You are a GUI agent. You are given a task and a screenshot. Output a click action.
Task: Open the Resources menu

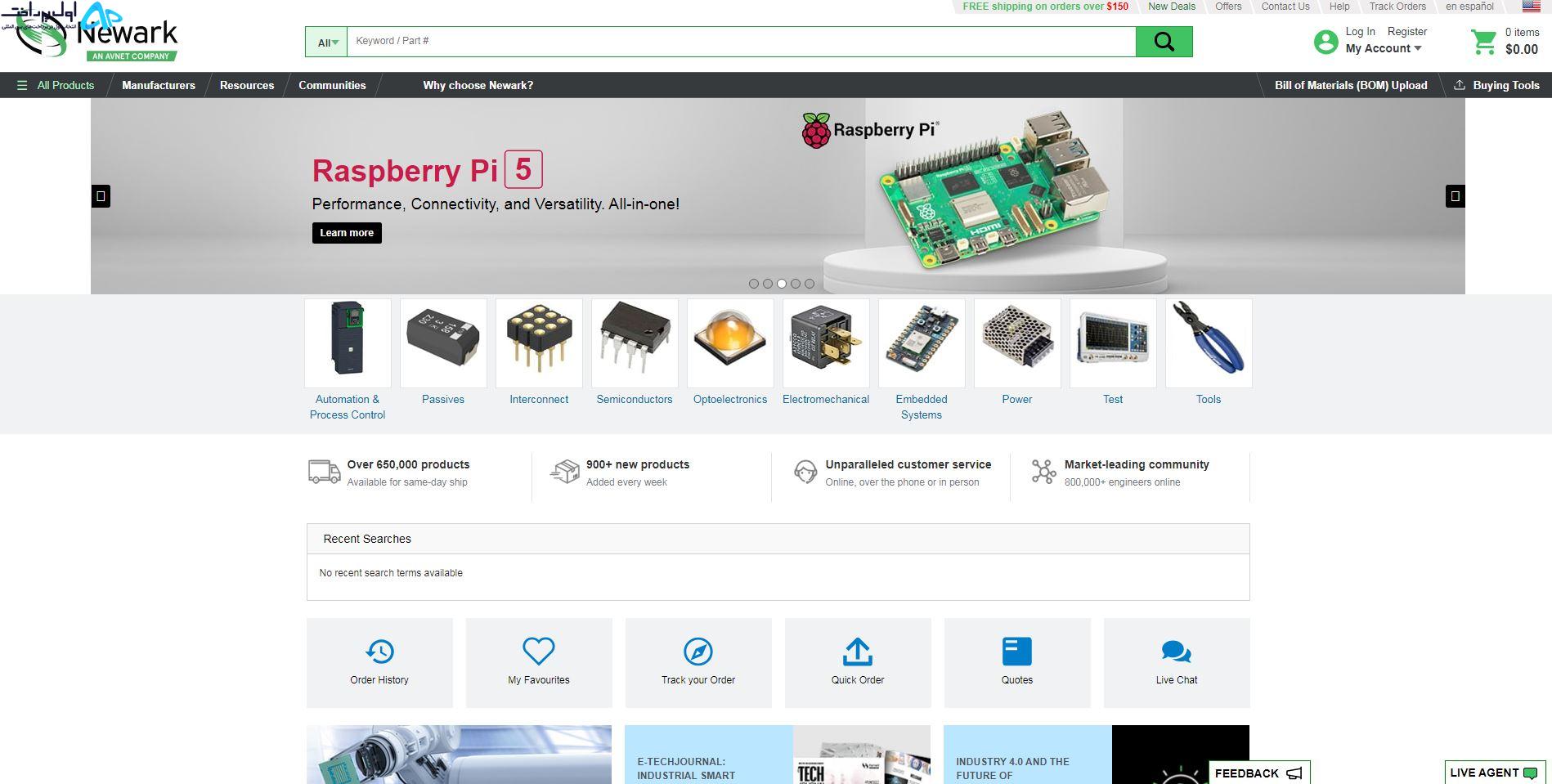pyautogui.click(x=247, y=85)
